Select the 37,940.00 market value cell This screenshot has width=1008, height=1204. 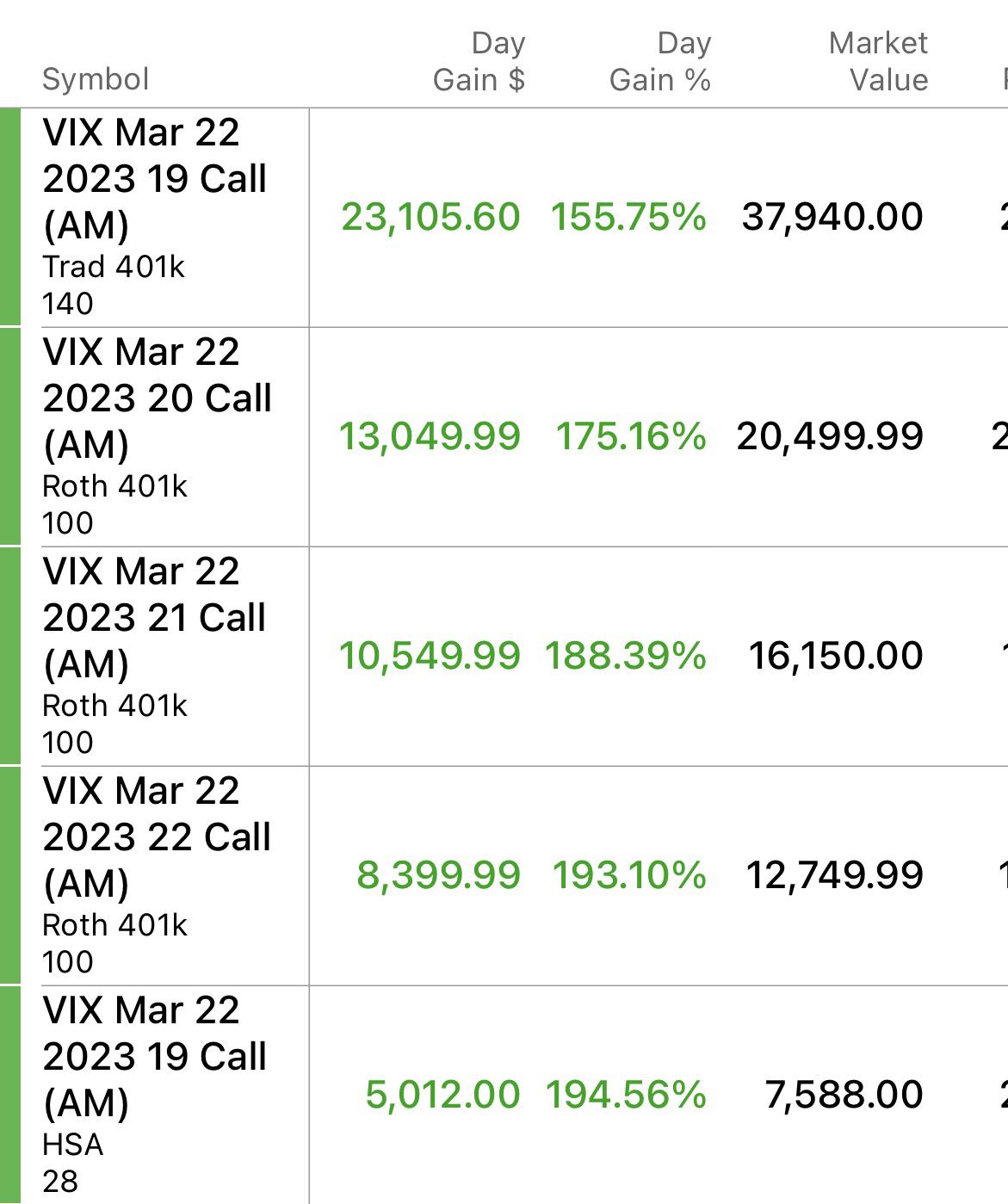pos(832,217)
